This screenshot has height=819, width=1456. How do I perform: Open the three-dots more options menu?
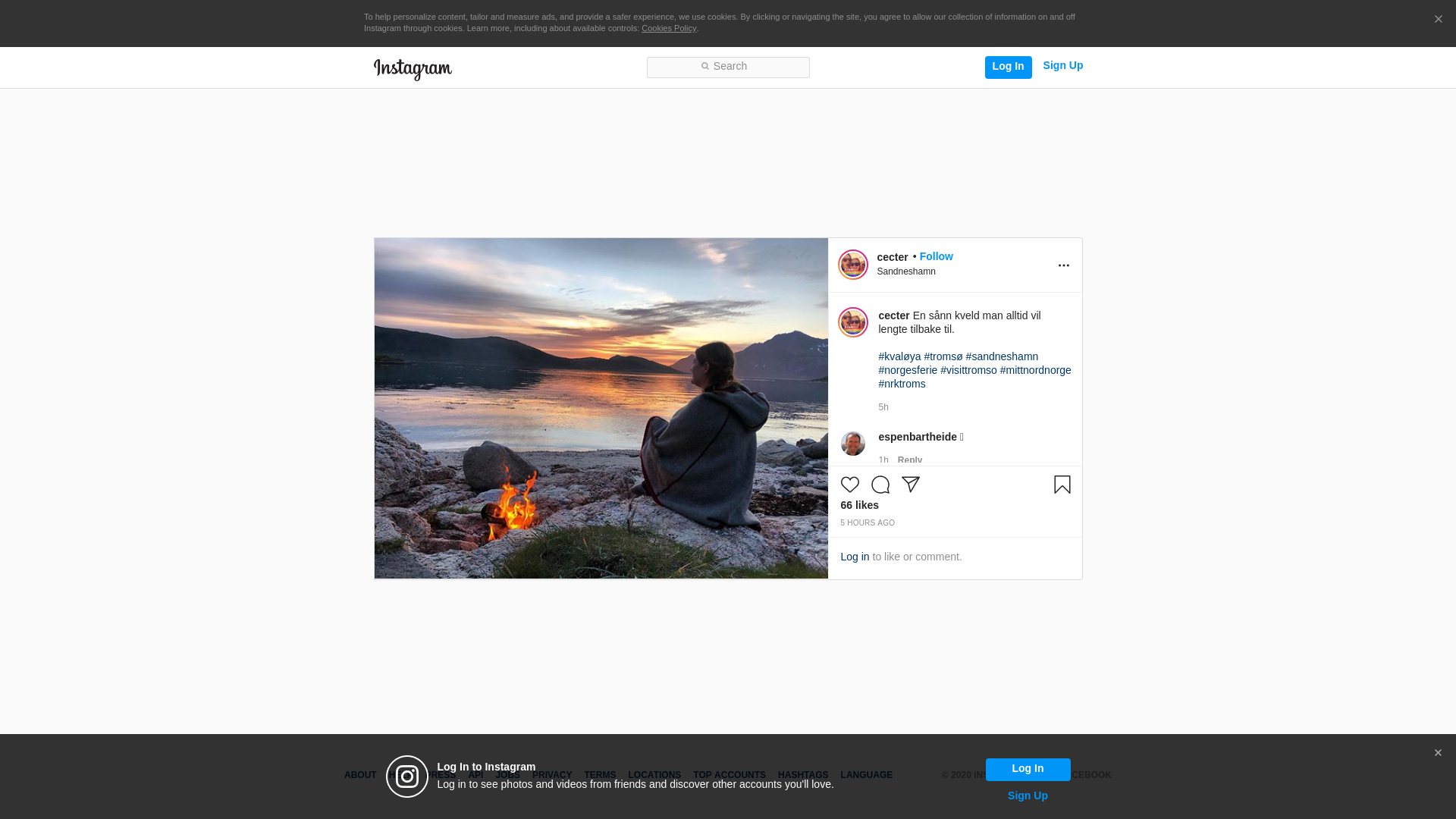(x=1063, y=265)
